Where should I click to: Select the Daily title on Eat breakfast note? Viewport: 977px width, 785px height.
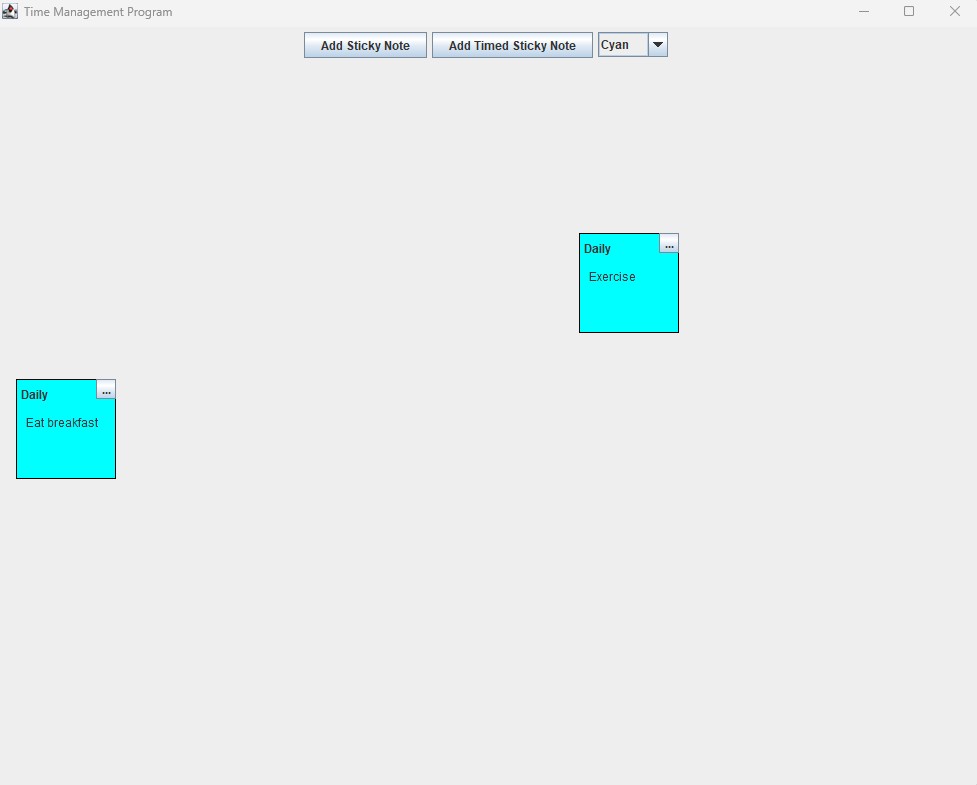click(34, 395)
